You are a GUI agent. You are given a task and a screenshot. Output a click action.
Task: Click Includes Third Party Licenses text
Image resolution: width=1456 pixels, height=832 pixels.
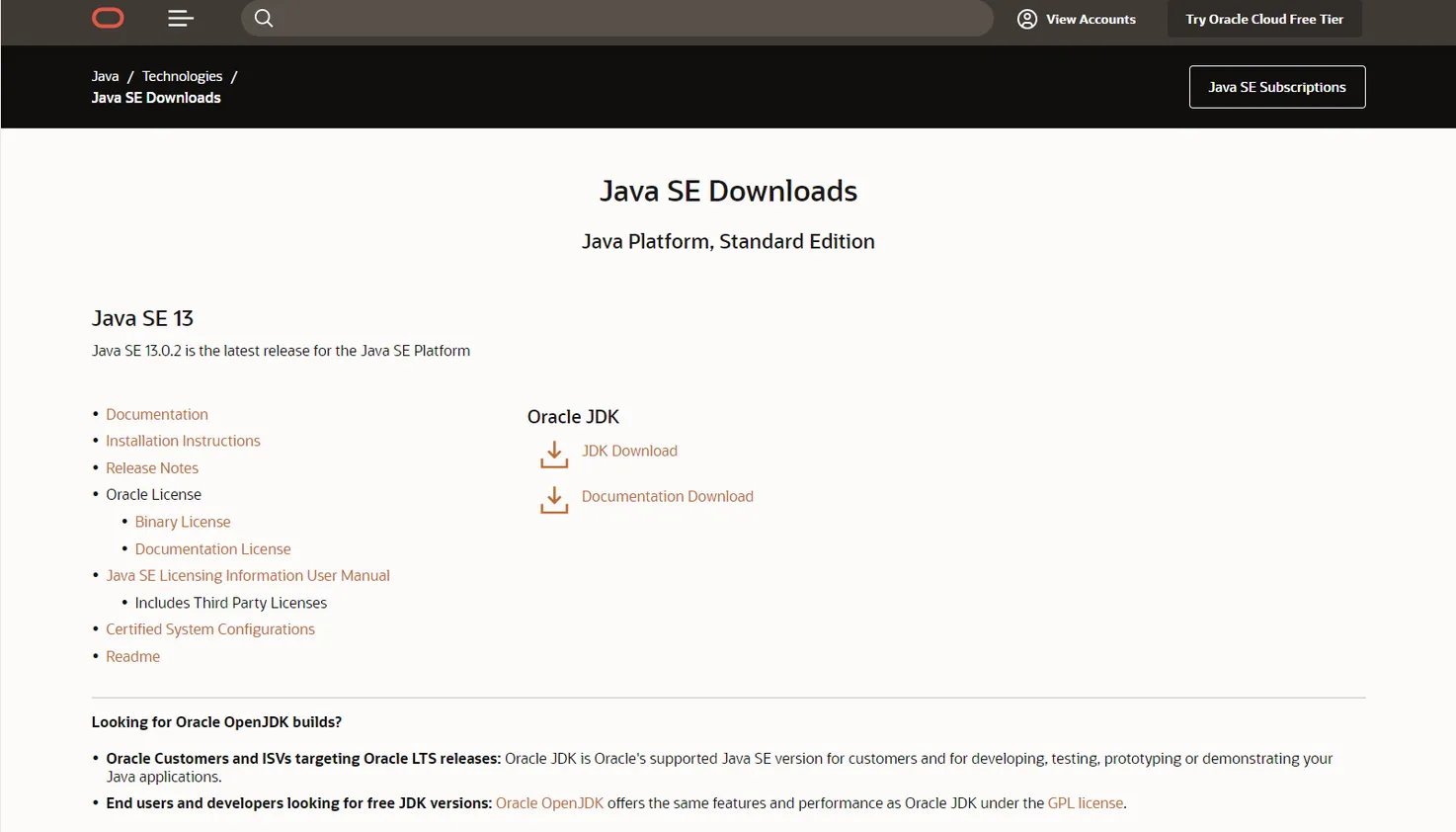pyautogui.click(x=231, y=603)
